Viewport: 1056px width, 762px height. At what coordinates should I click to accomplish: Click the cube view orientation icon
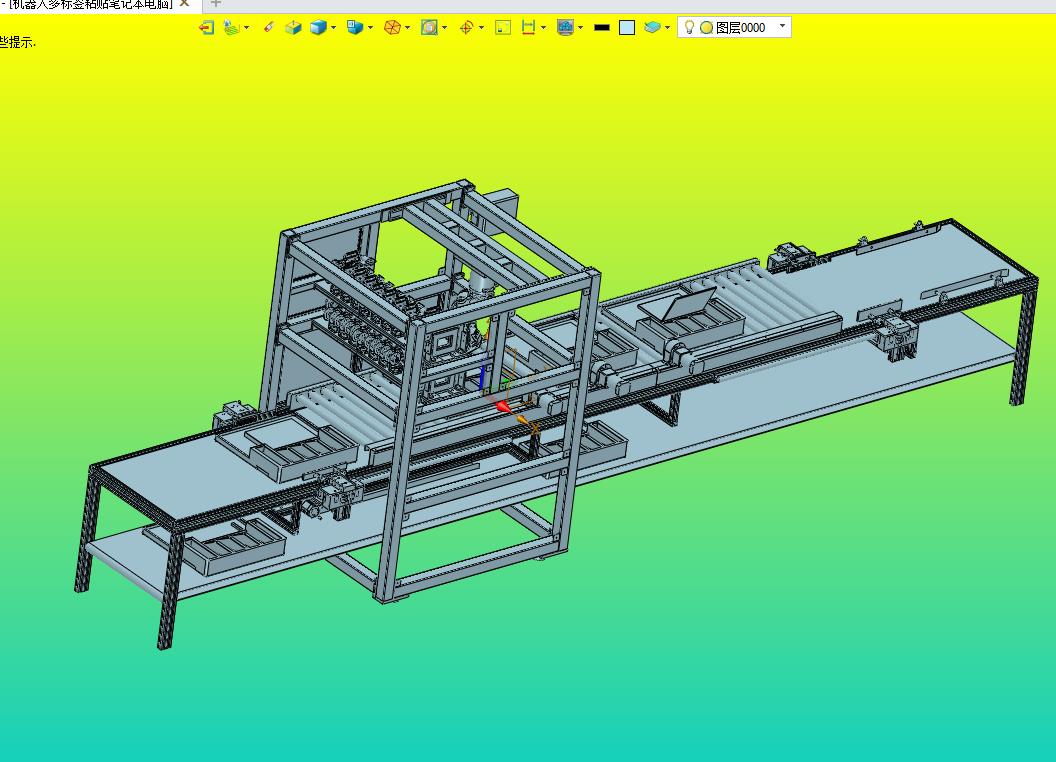click(355, 28)
